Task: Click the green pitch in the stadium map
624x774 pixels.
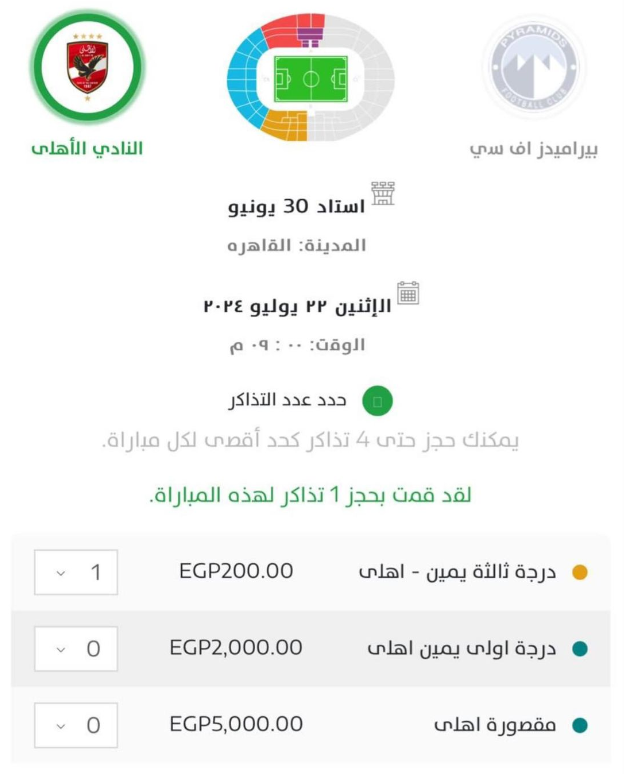Action: pos(310,78)
